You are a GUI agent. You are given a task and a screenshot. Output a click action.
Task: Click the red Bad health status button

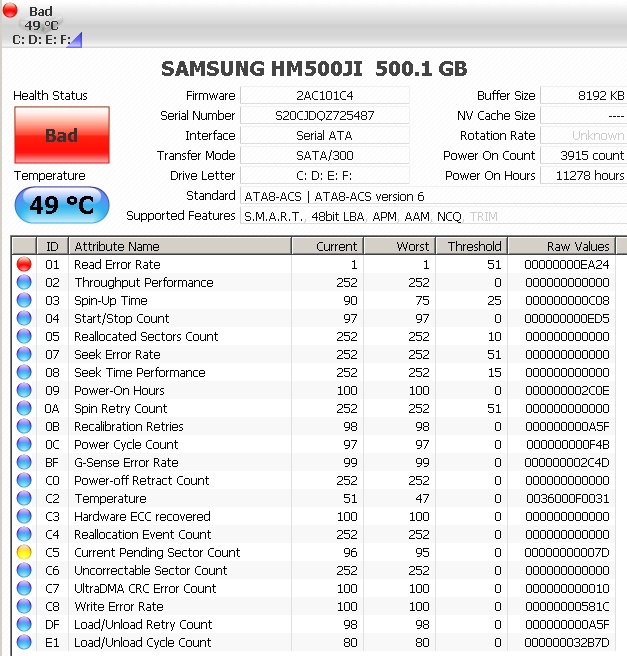62,135
